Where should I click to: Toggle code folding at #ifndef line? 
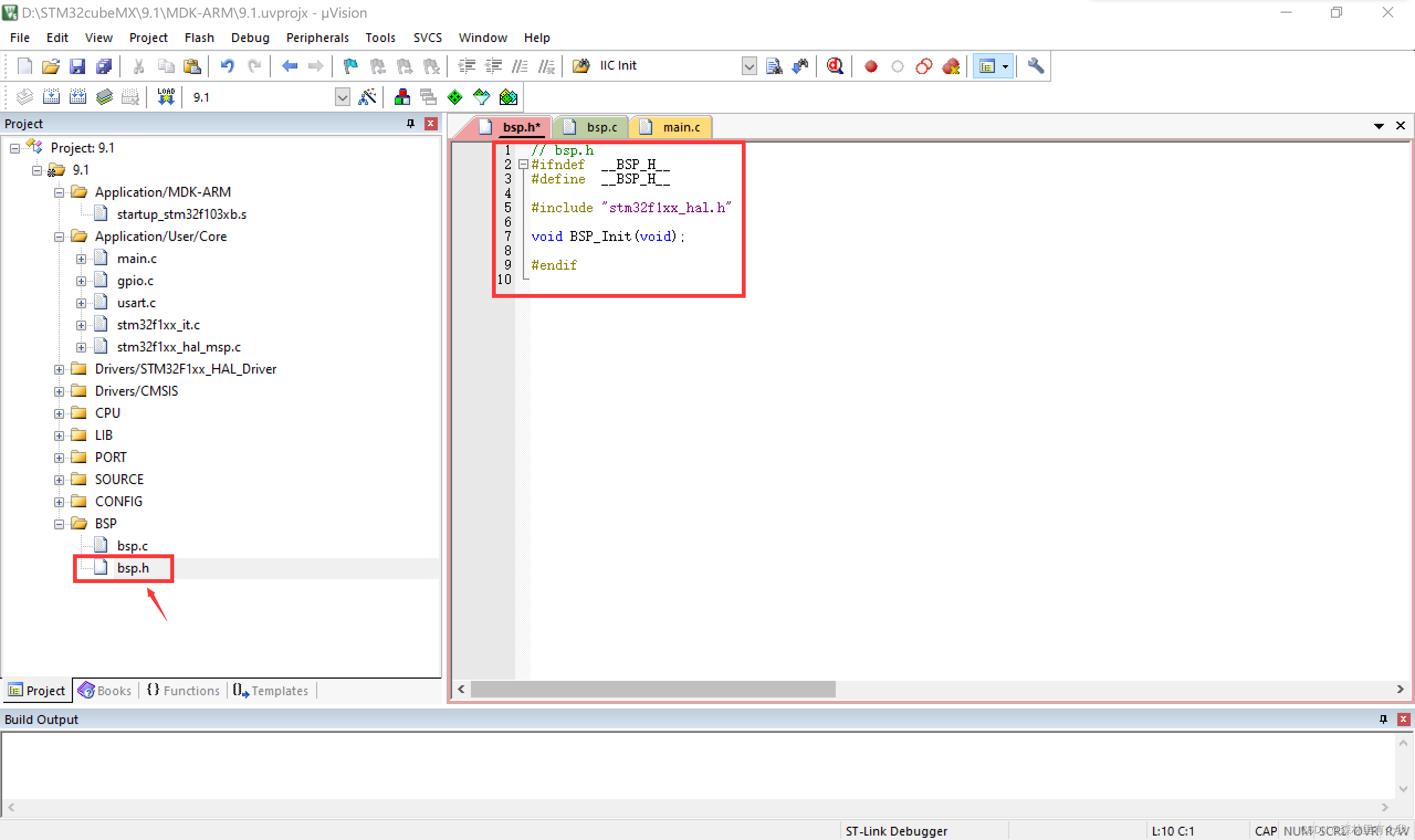[x=523, y=165]
